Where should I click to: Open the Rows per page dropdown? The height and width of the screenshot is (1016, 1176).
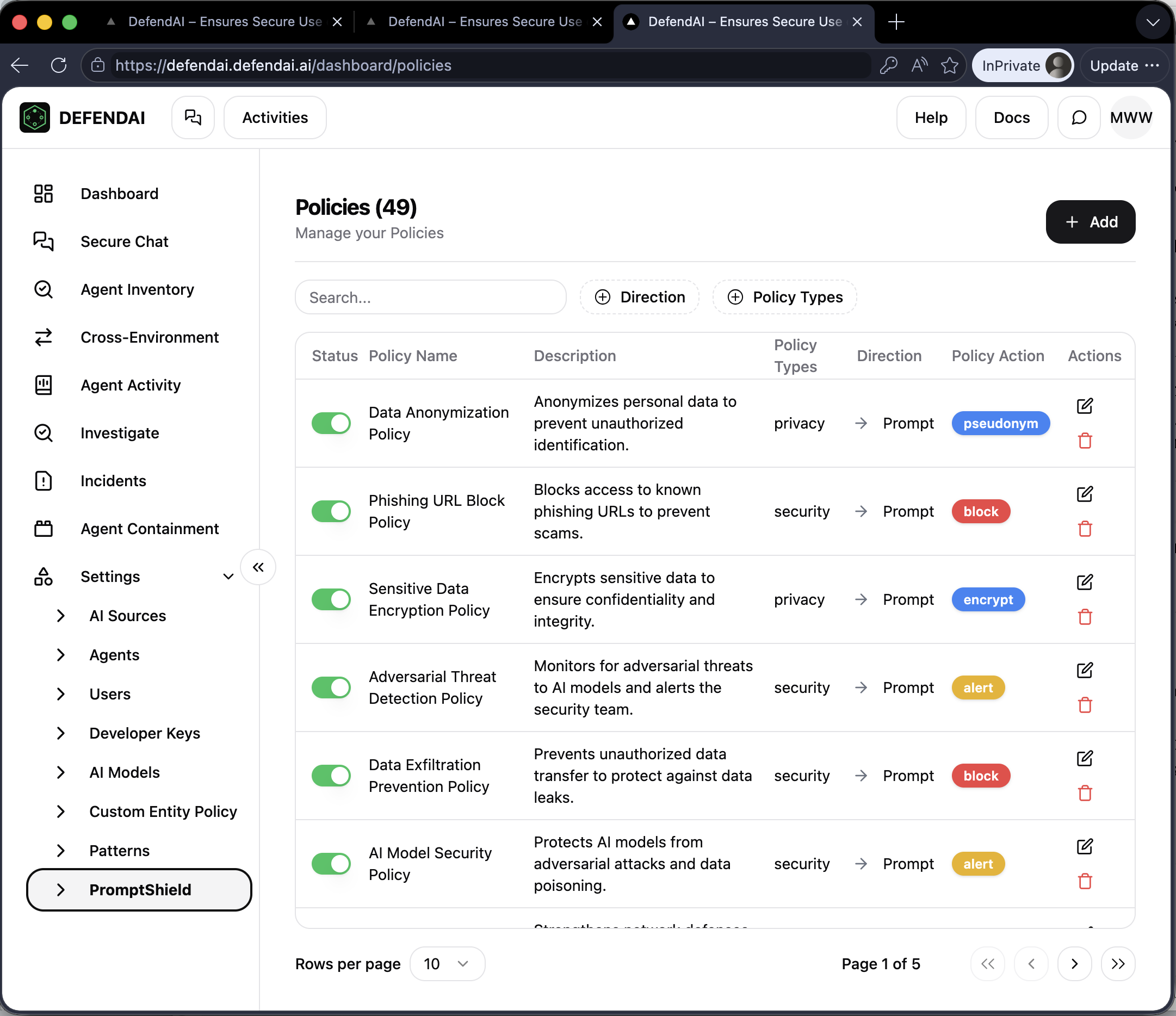447,964
